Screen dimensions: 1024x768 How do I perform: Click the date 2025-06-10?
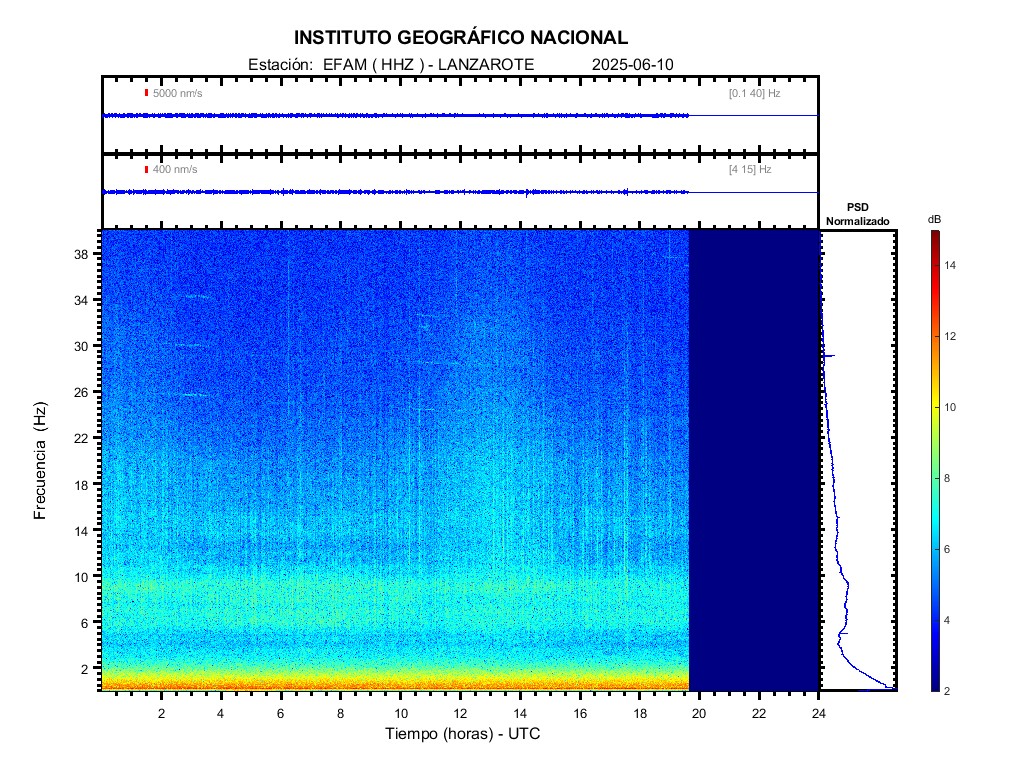632,65
